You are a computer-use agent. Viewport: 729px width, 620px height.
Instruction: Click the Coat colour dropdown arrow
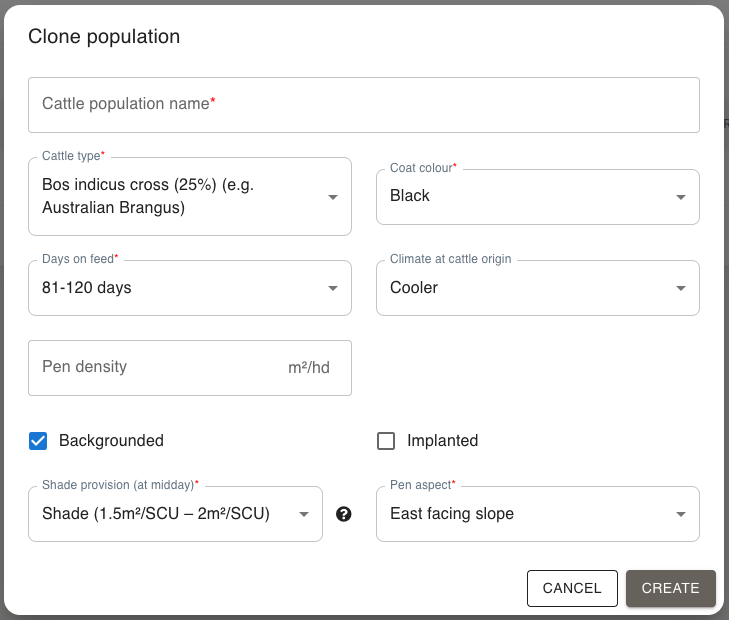[681, 197]
